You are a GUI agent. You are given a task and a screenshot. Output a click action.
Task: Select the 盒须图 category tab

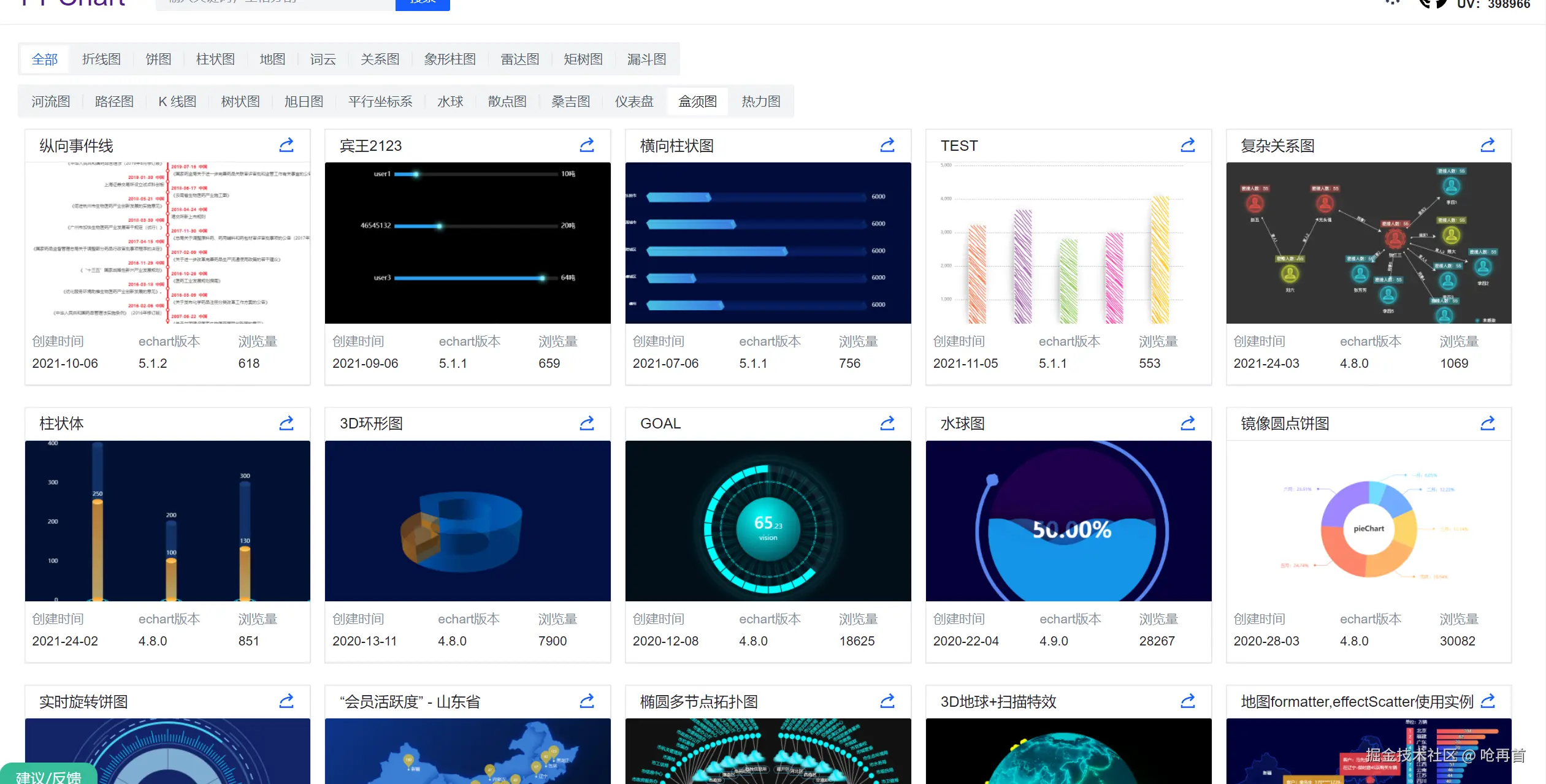click(x=697, y=102)
